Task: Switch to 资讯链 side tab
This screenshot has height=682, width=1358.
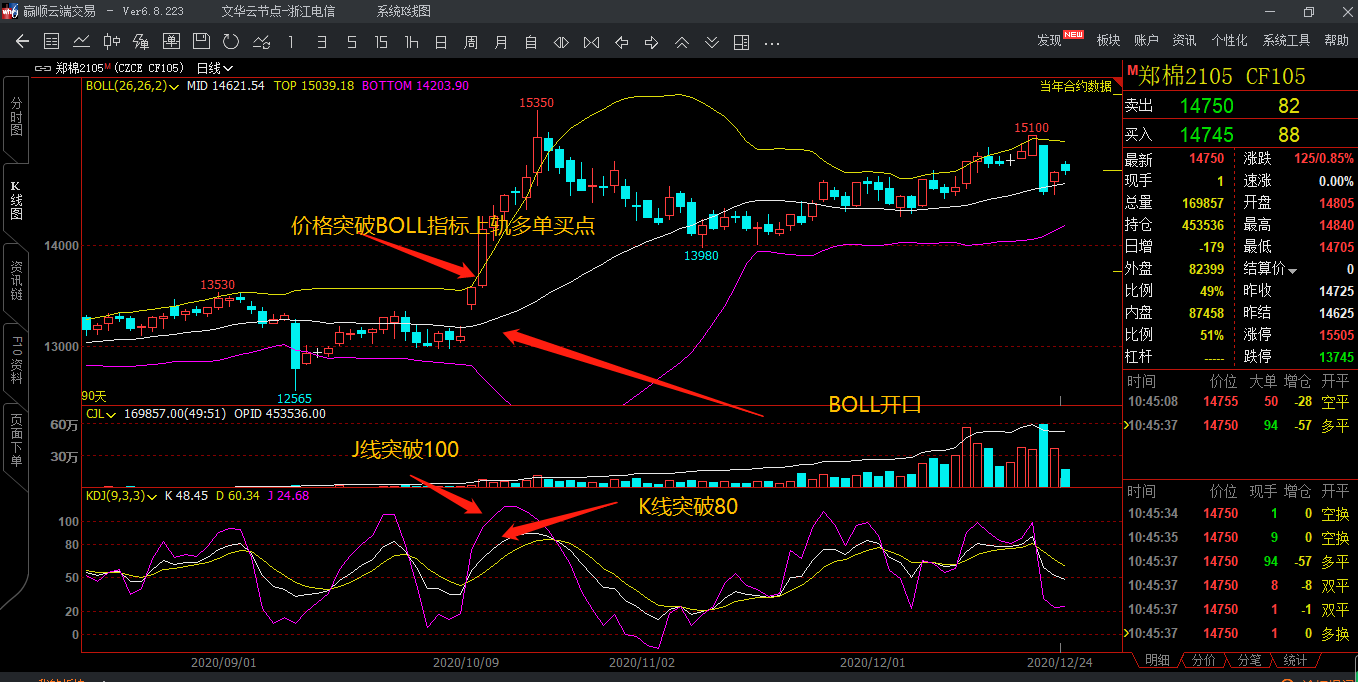Action: (x=15, y=282)
